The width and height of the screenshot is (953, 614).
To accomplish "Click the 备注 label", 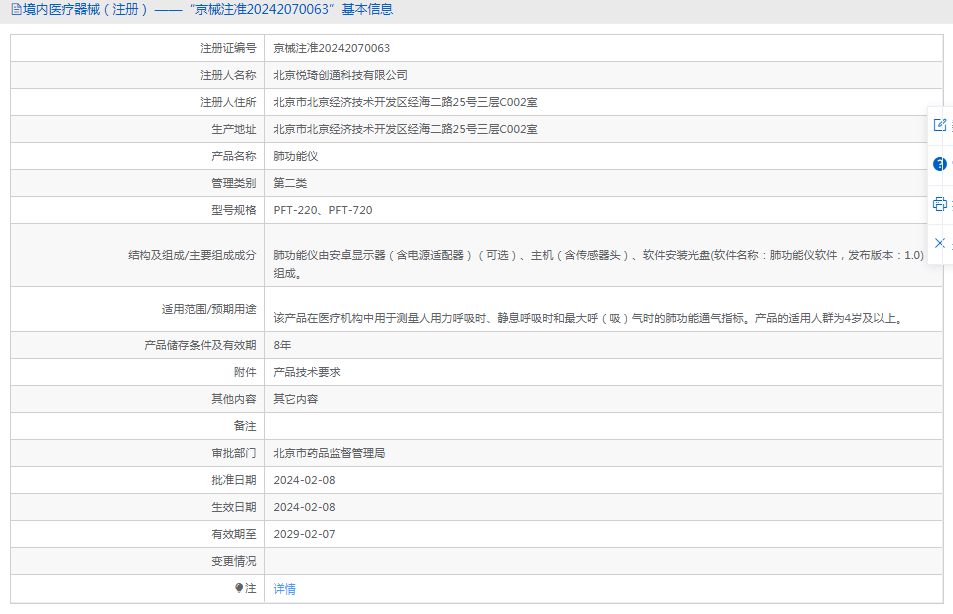I will 245,426.
